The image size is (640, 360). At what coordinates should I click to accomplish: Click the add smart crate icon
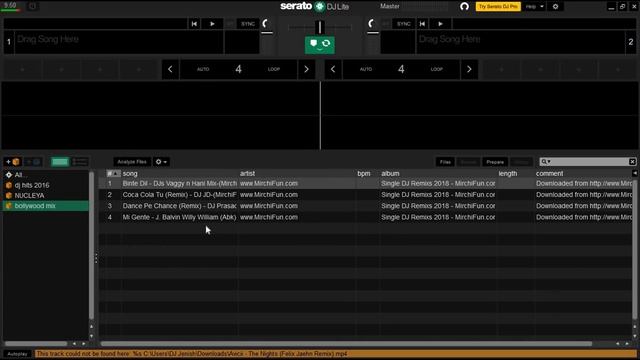pos(33,162)
